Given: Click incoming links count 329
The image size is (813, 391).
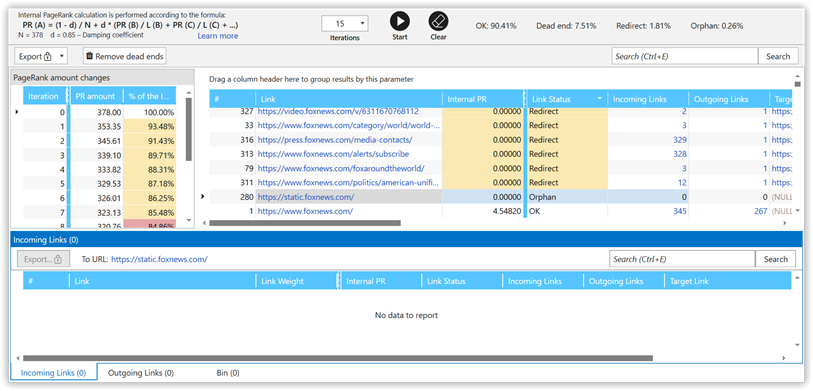Looking at the screenshot, I should tap(680, 139).
